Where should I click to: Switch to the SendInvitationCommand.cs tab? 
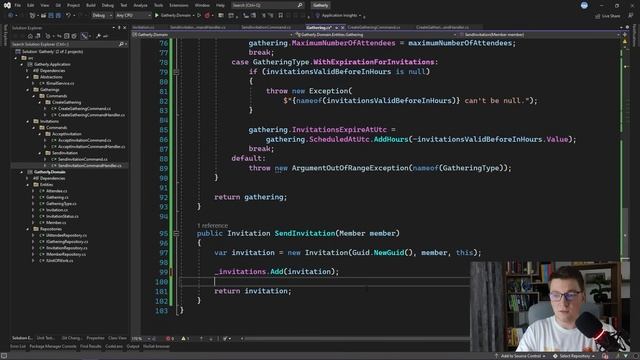[x=266, y=27]
